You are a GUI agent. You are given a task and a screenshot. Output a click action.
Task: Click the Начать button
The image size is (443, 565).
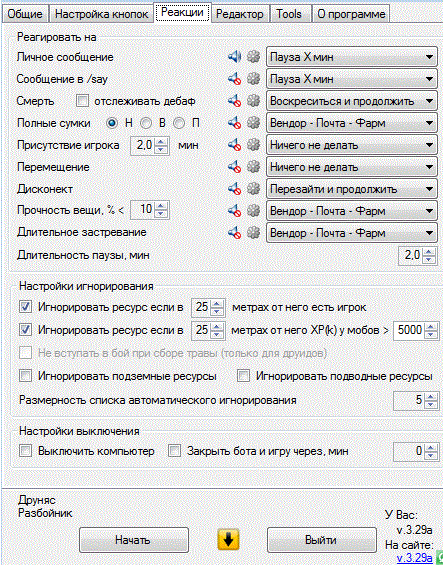click(134, 540)
